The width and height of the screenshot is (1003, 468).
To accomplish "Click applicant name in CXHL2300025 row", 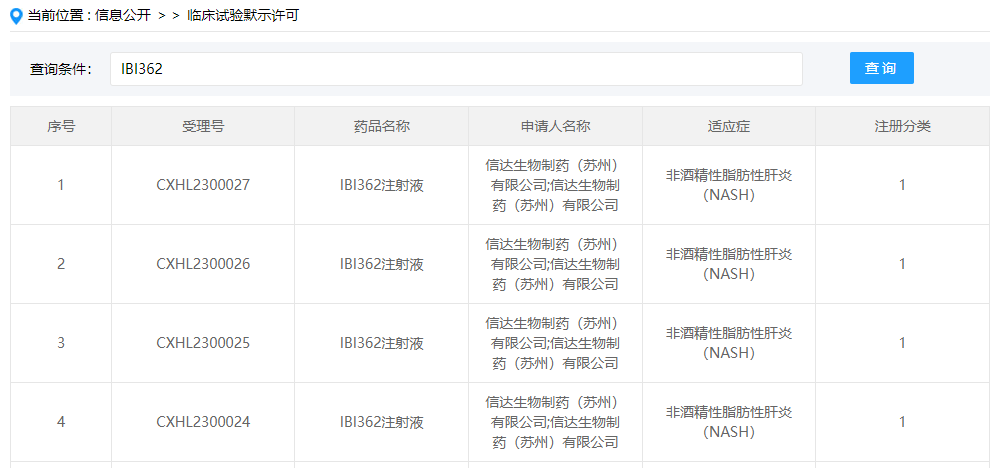I will point(555,343).
